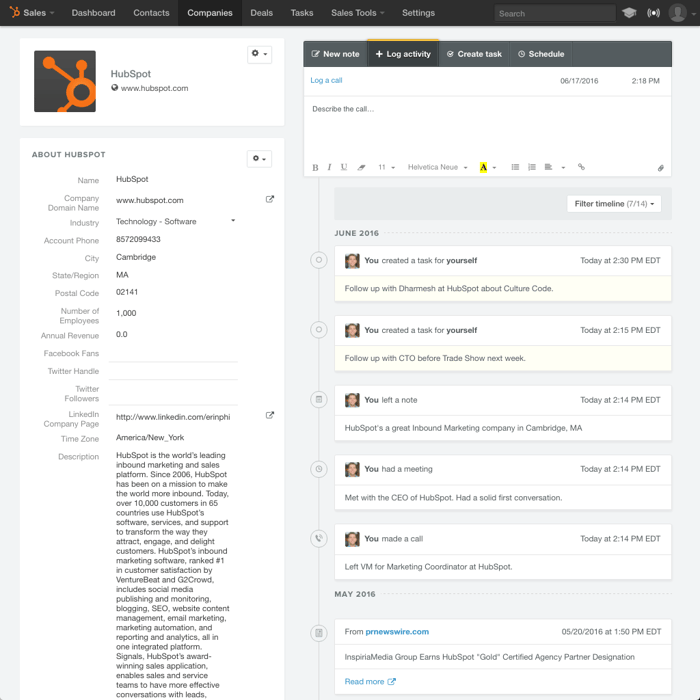Click the phone call timeline icon
The width and height of the screenshot is (700, 700).
pos(319,538)
